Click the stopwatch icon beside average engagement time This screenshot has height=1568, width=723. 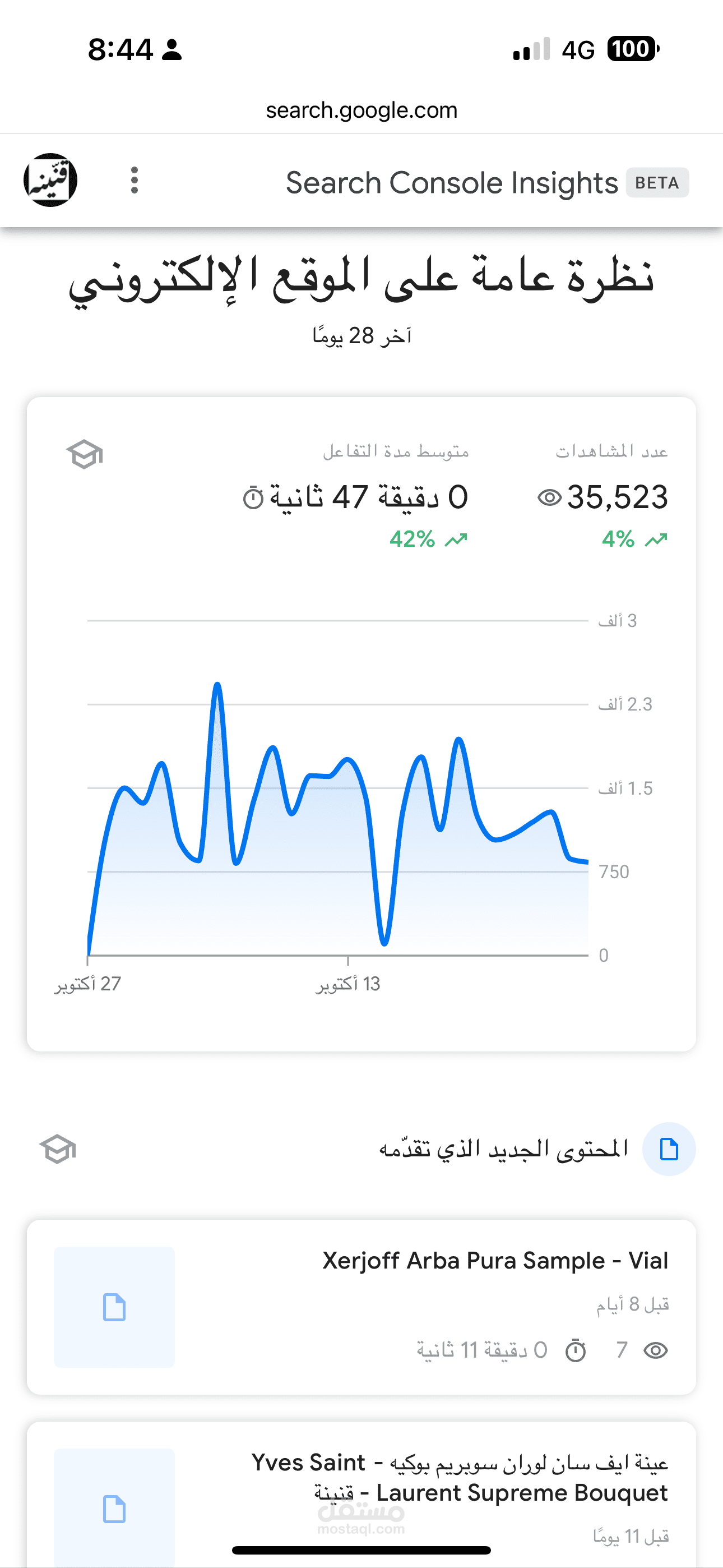point(253,498)
